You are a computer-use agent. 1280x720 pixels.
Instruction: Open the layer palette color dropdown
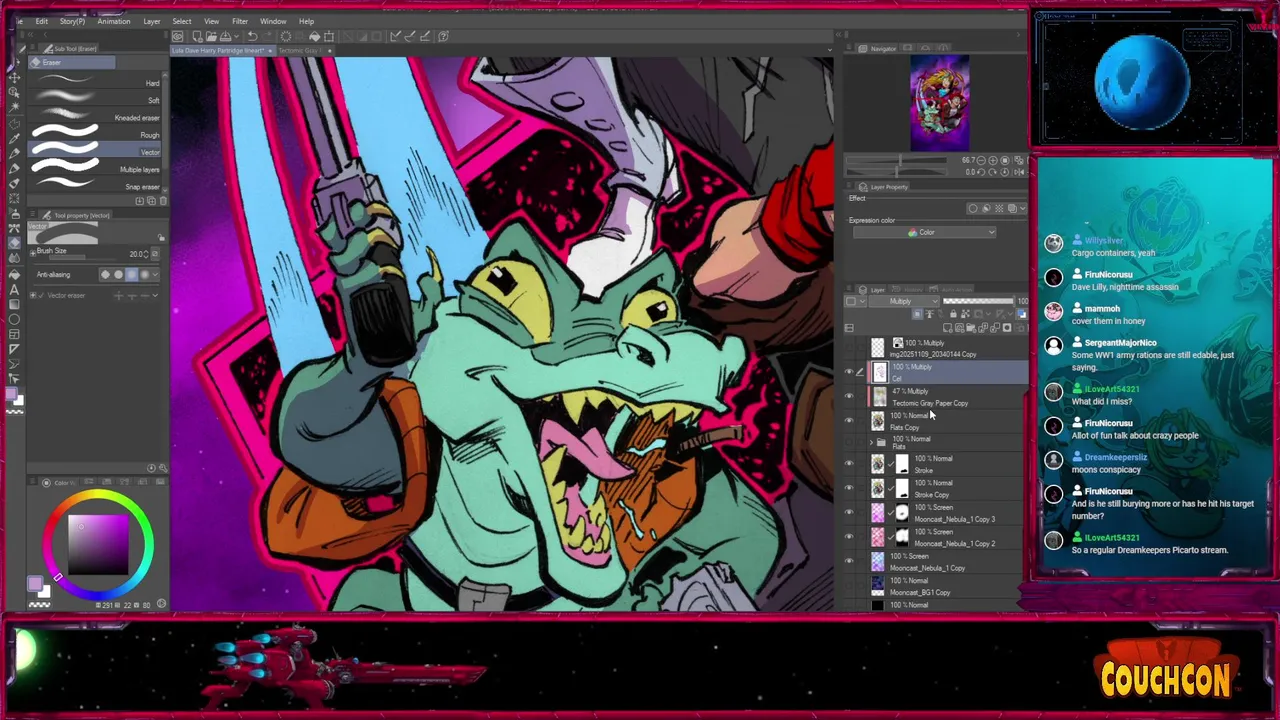click(855, 301)
